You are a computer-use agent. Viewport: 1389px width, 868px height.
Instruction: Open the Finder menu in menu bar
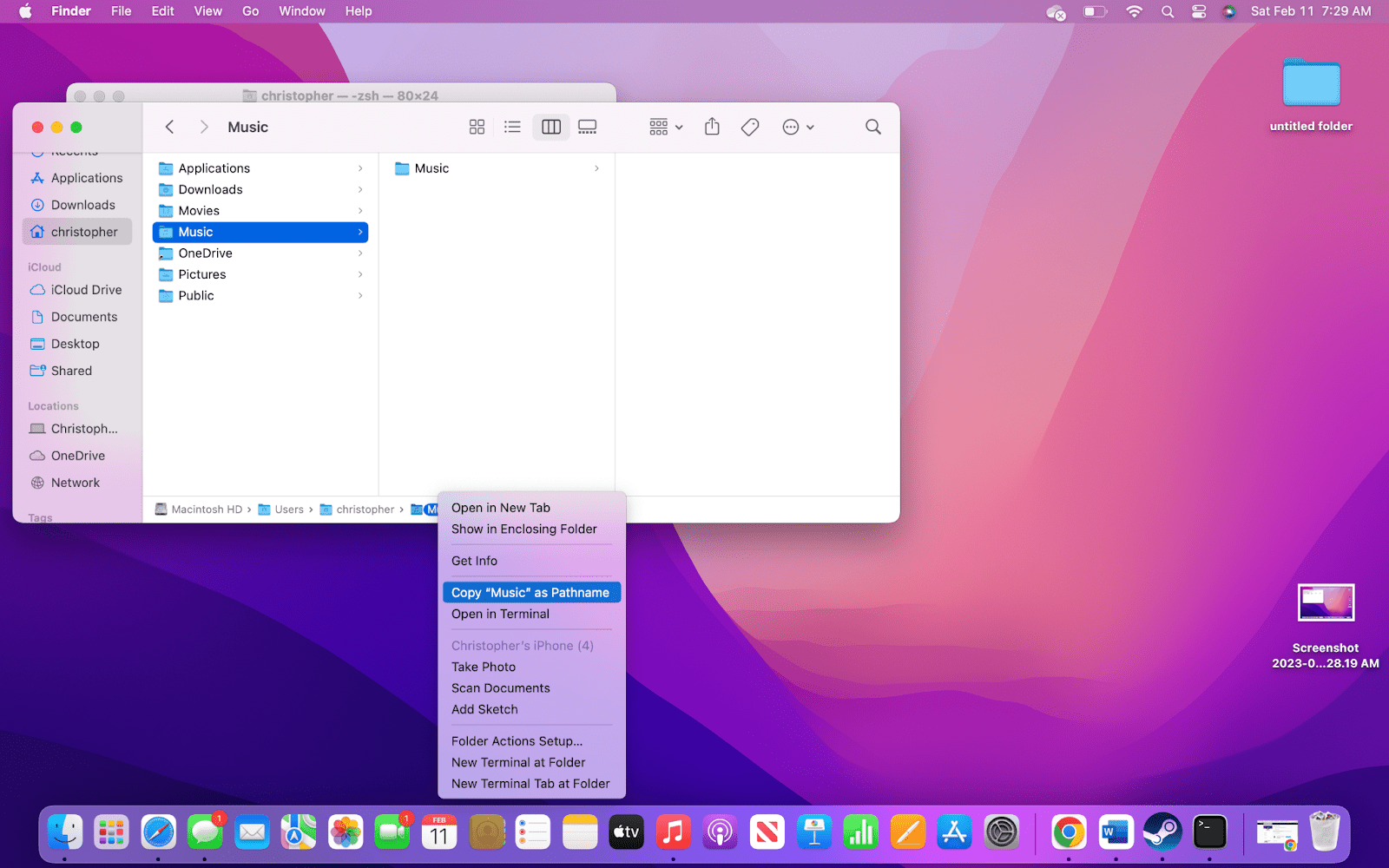[x=71, y=11]
